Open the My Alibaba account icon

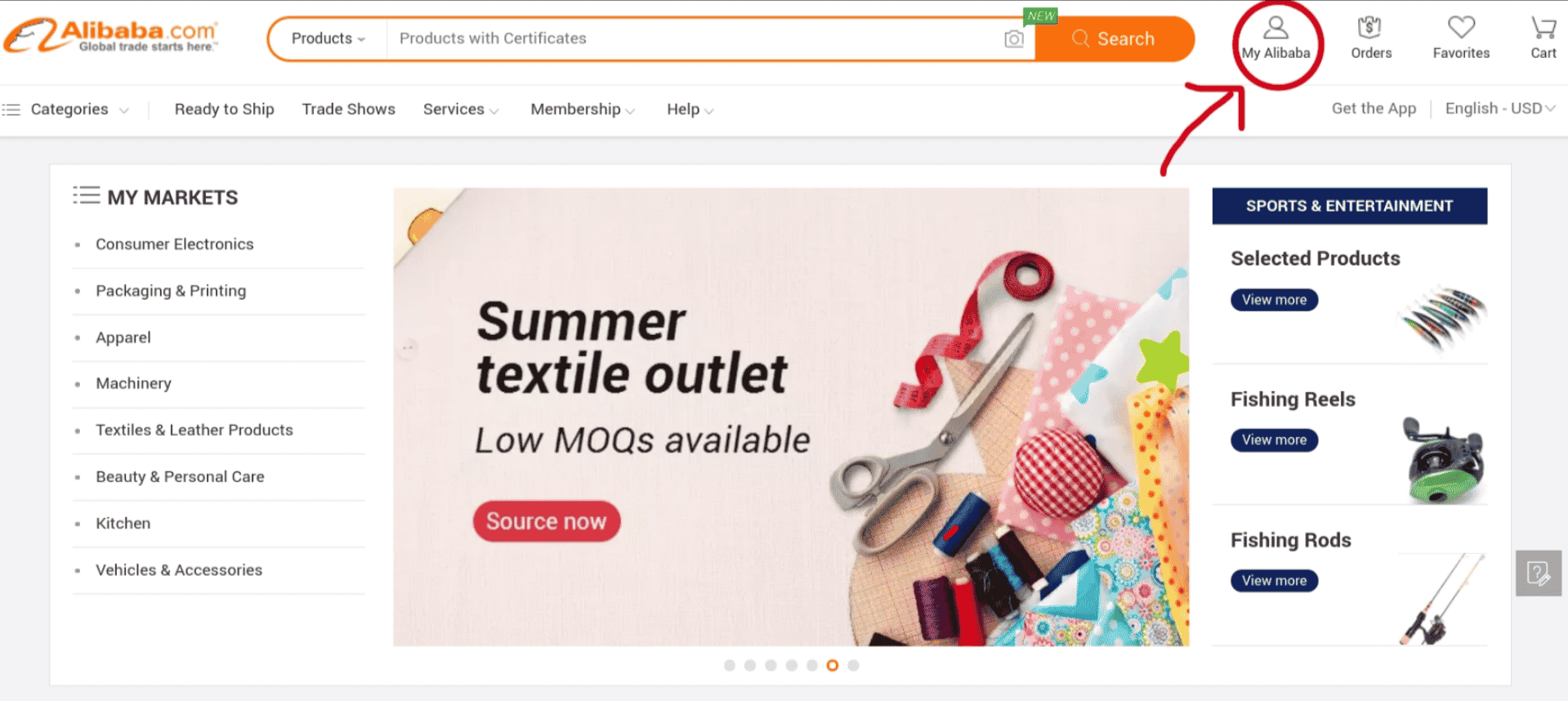click(x=1275, y=29)
